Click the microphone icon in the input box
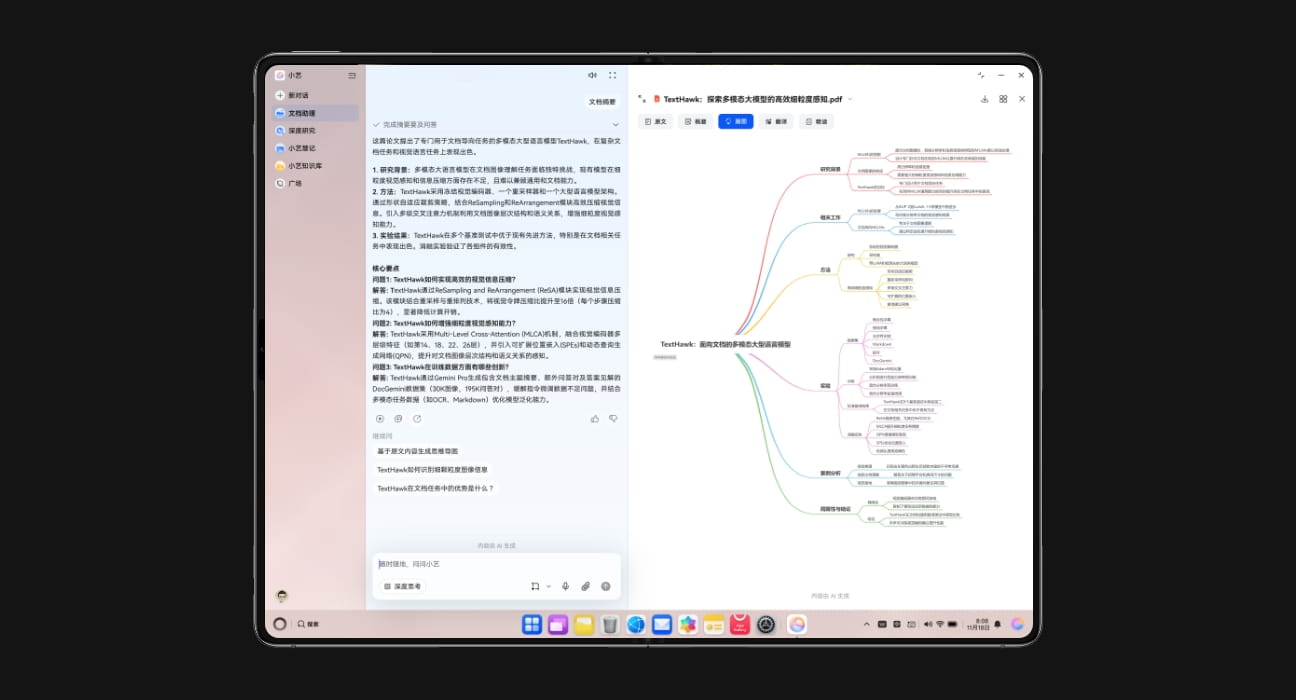The width and height of the screenshot is (1296, 700). 565,586
